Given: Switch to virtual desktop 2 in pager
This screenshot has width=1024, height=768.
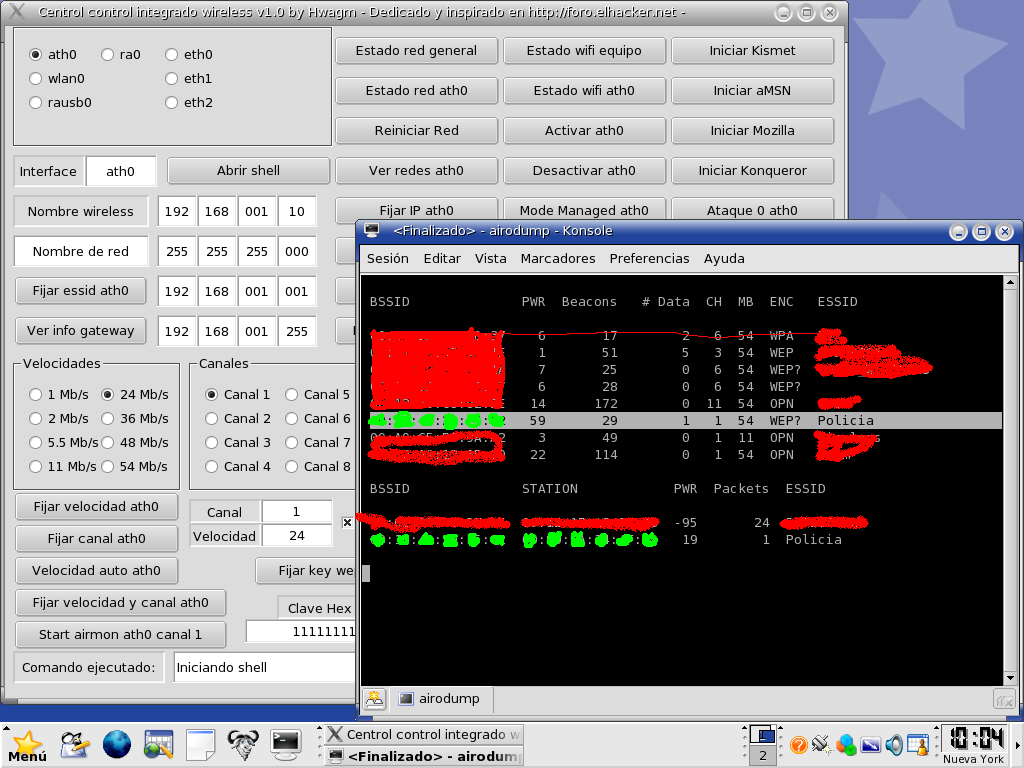Looking at the screenshot, I should point(762,755).
